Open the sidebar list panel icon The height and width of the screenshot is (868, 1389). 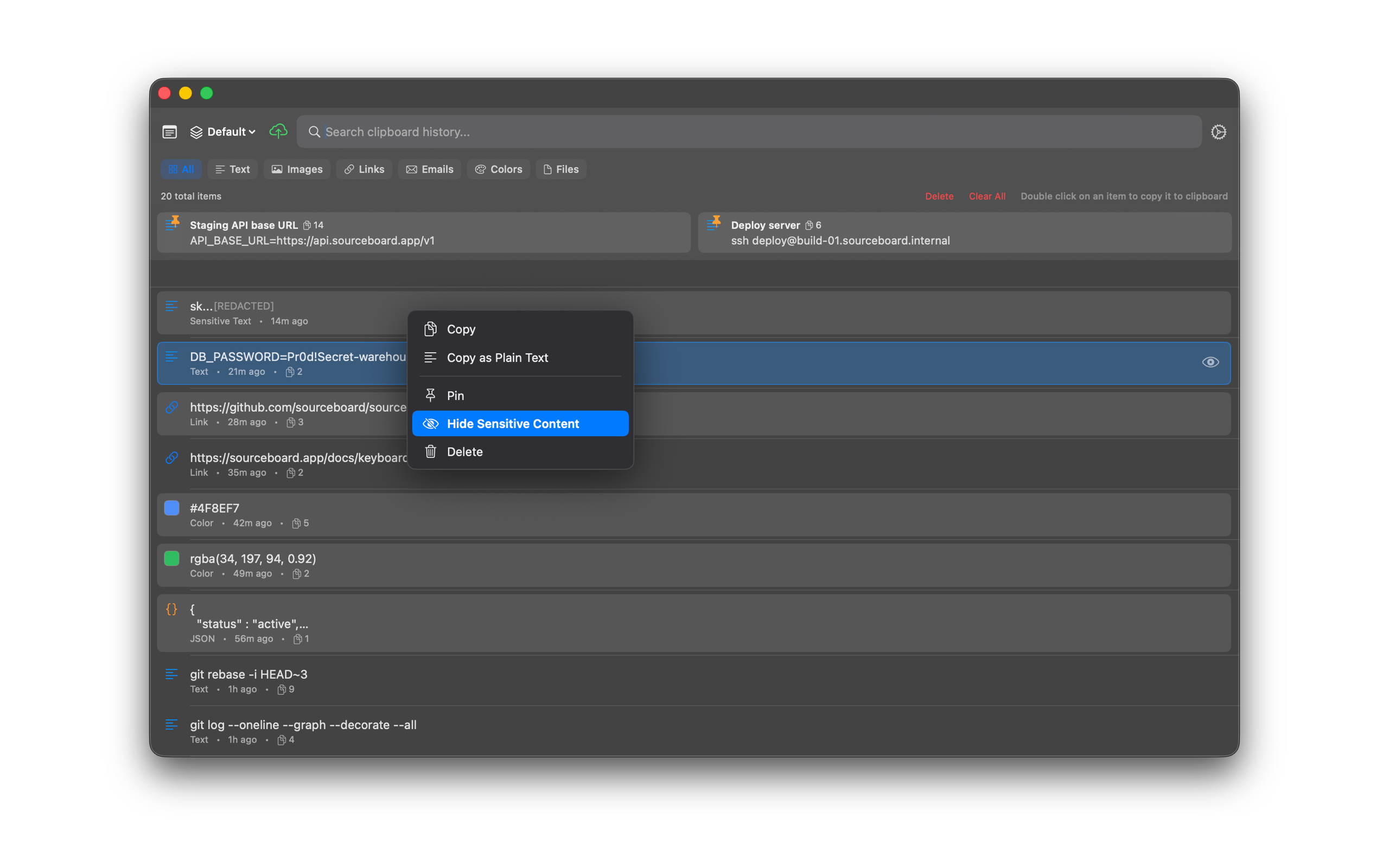(x=169, y=132)
